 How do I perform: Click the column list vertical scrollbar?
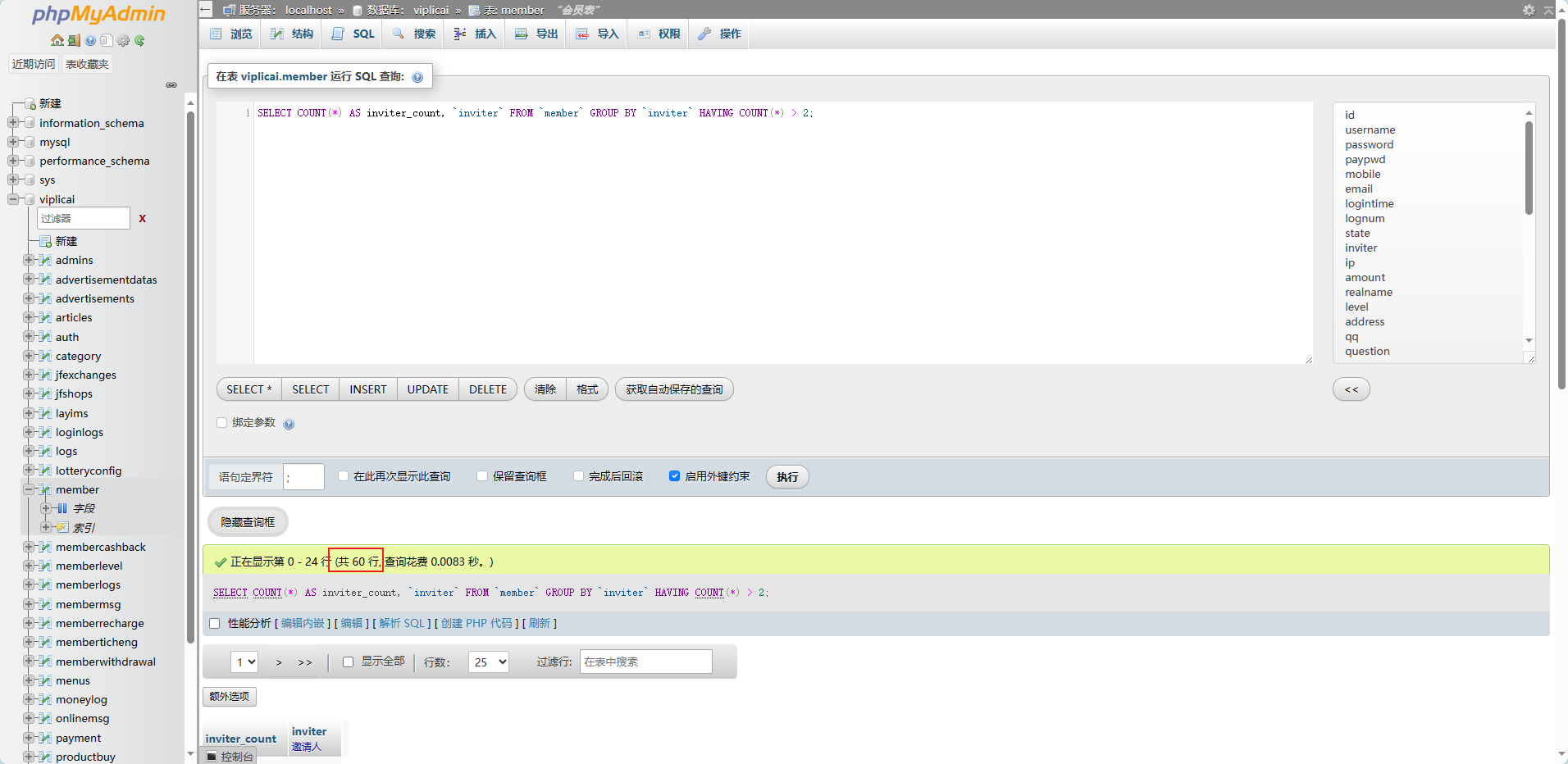click(1529, 168)
